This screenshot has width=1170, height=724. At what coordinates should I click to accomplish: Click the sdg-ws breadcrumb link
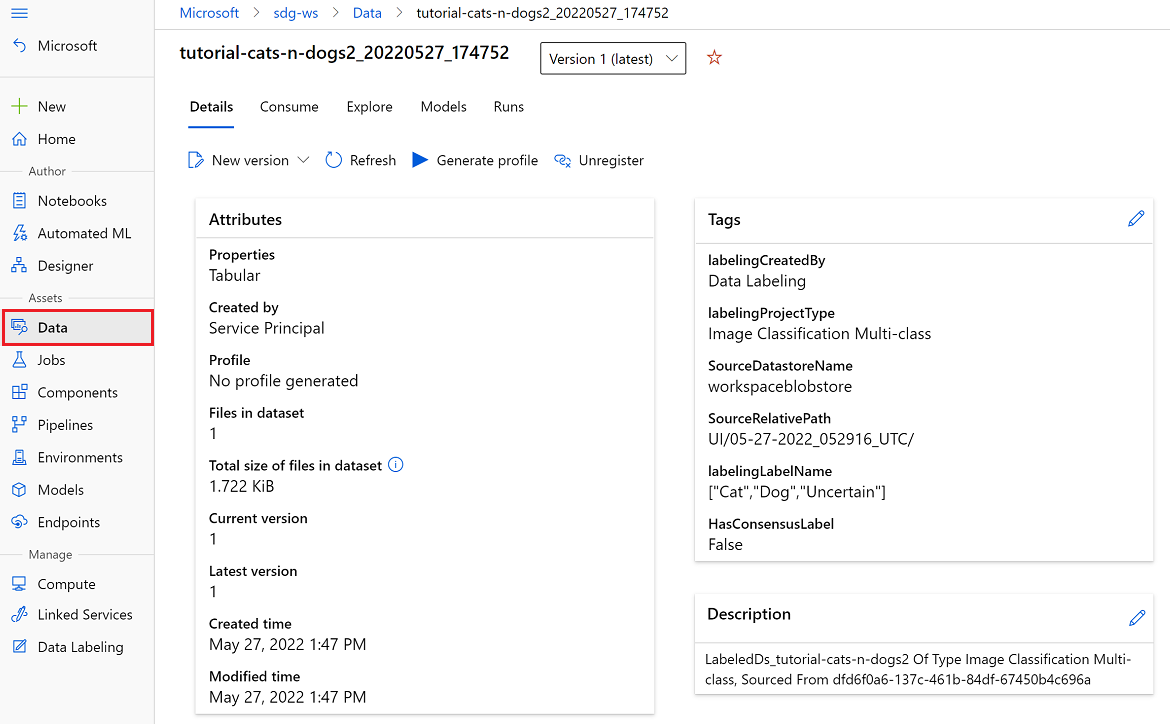(296, 13)
